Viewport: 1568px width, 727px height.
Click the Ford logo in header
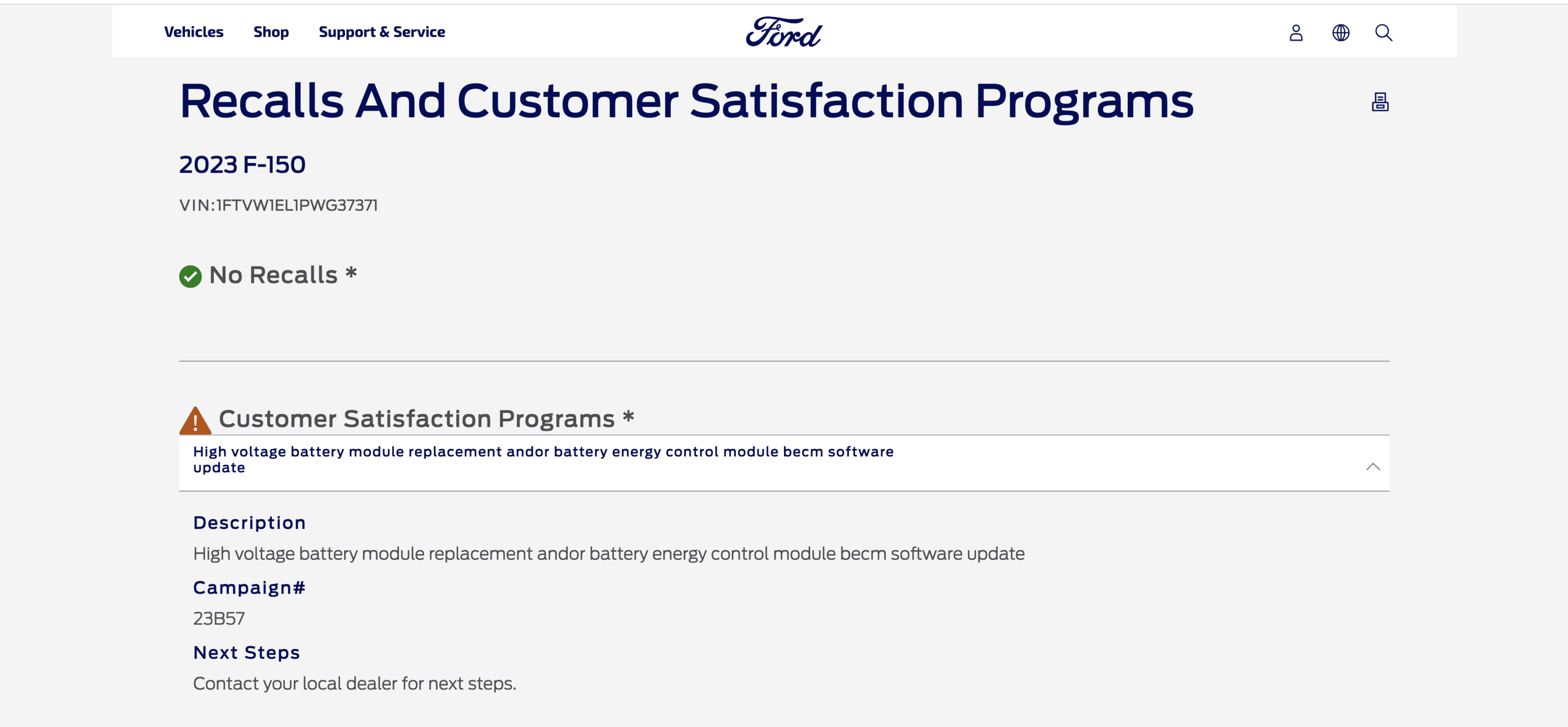(x=783, y=32)
